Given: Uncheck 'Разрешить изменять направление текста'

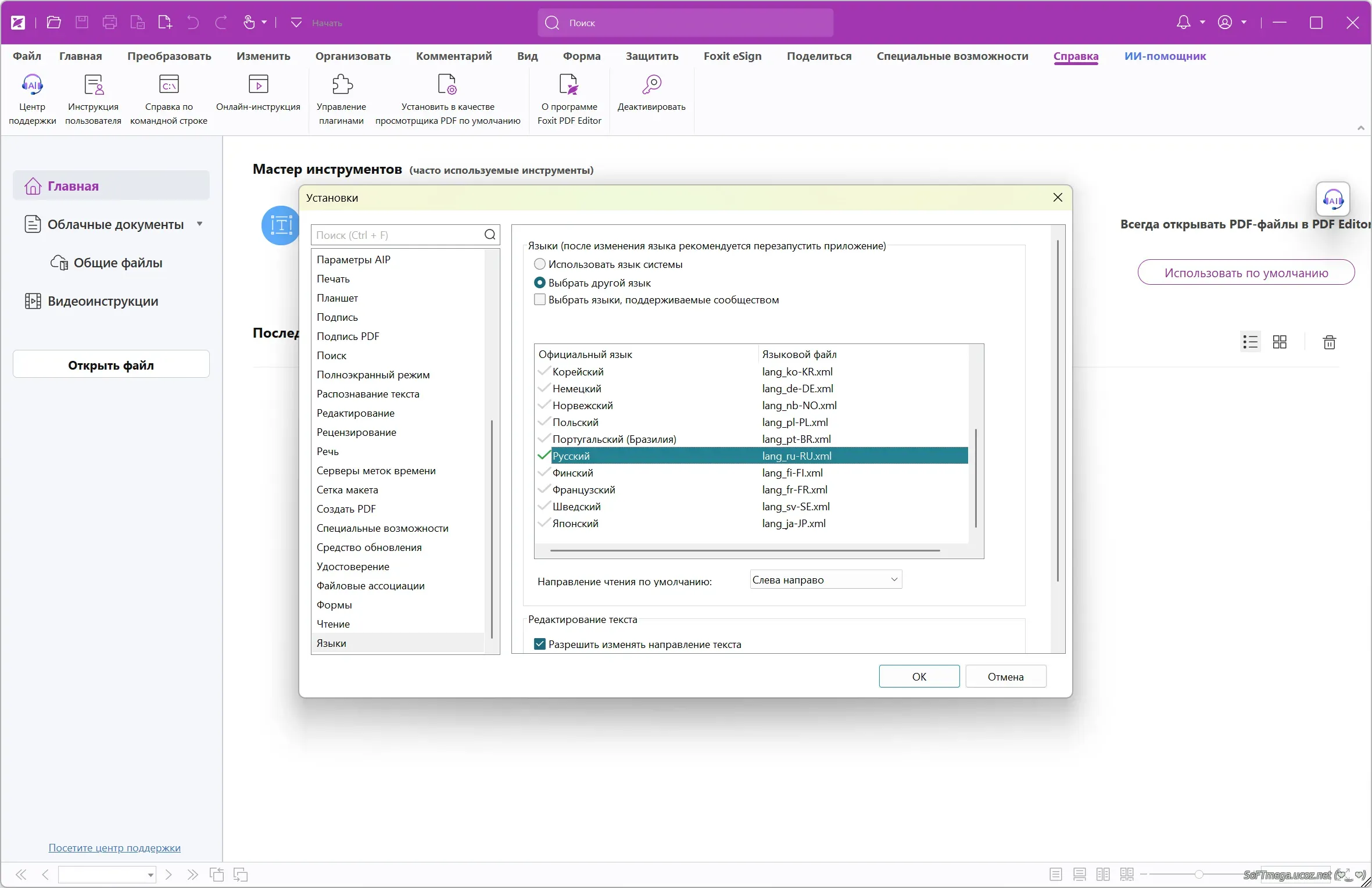Looking at the screenshot, I should 540,644.
